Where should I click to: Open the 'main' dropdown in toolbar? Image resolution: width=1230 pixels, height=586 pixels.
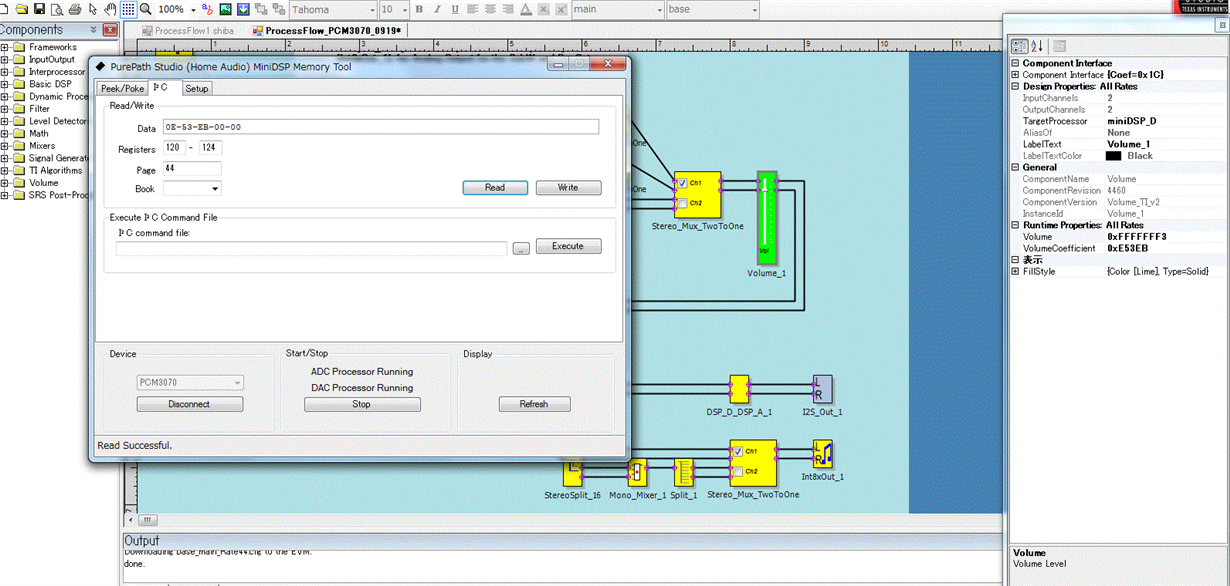pos(658,9)
